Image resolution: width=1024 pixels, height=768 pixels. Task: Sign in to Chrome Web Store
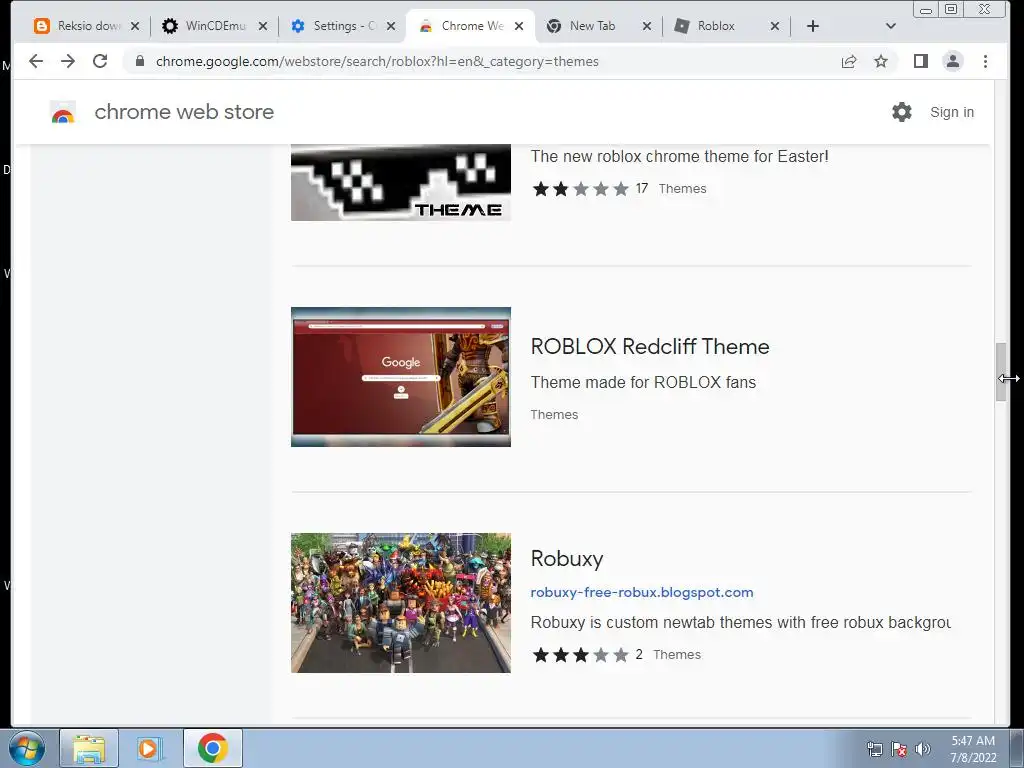[952, 112]
